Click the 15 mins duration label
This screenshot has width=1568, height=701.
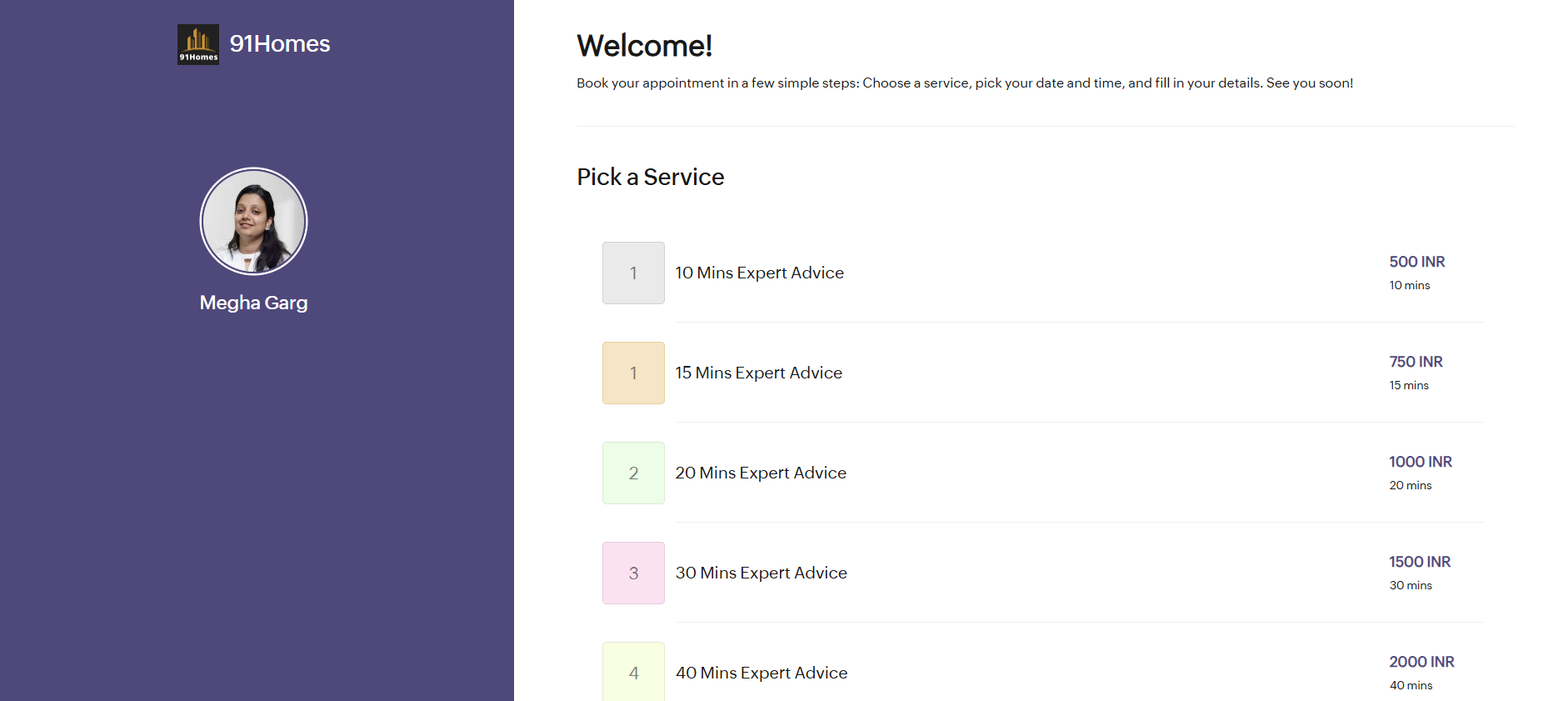1409,385
